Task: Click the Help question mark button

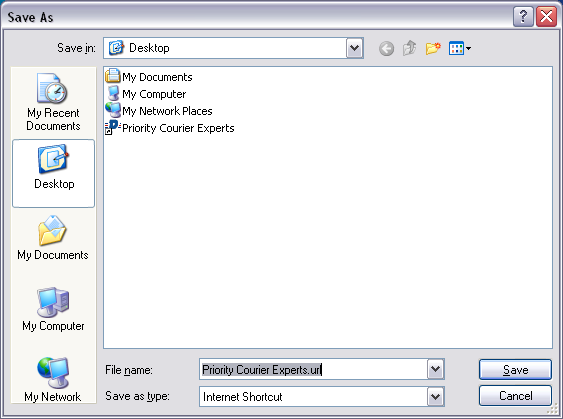Action: 523,17
